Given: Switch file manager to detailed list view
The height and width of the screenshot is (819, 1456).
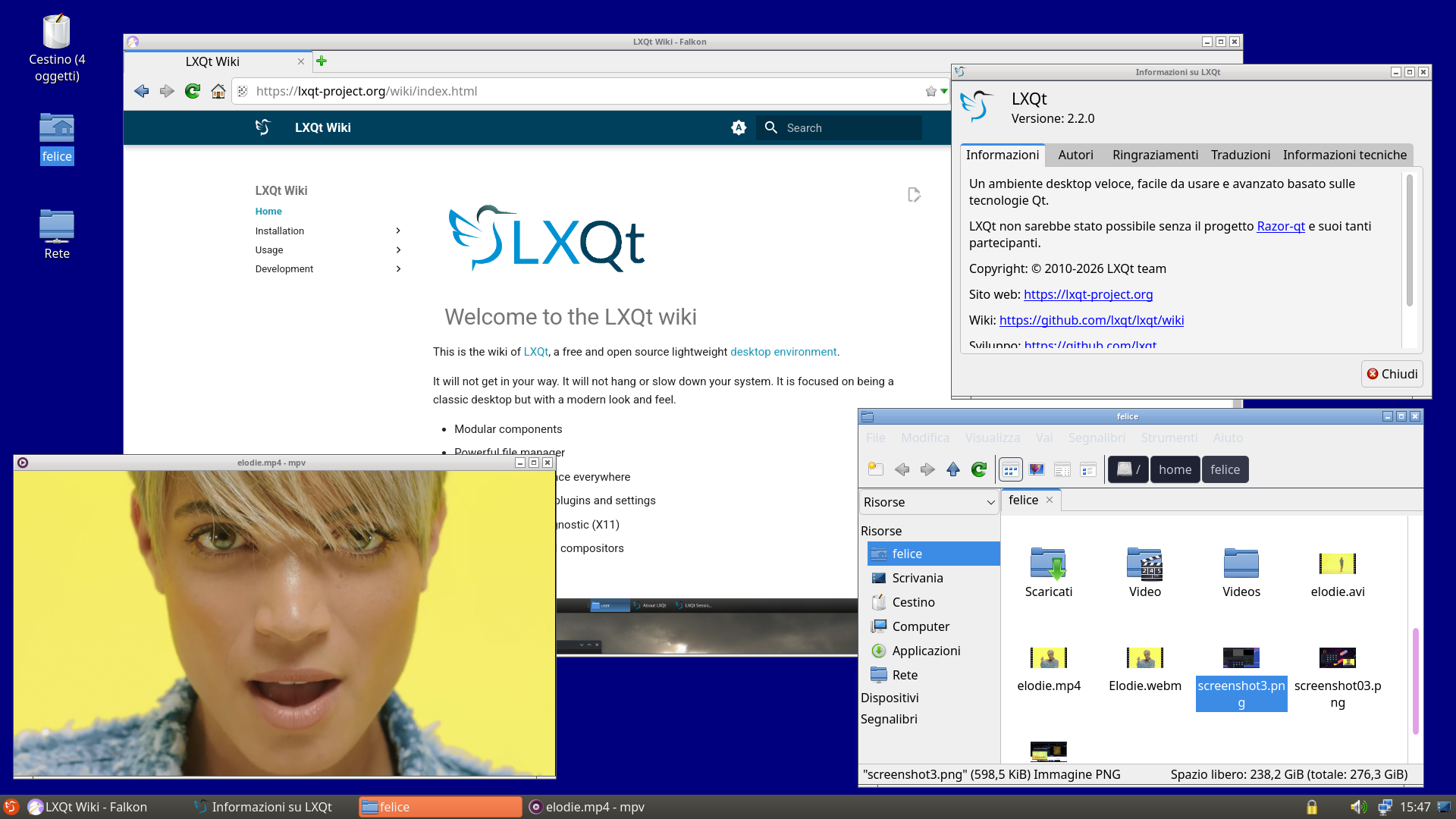Looking at the screenshot, I should coord(1088,469).
